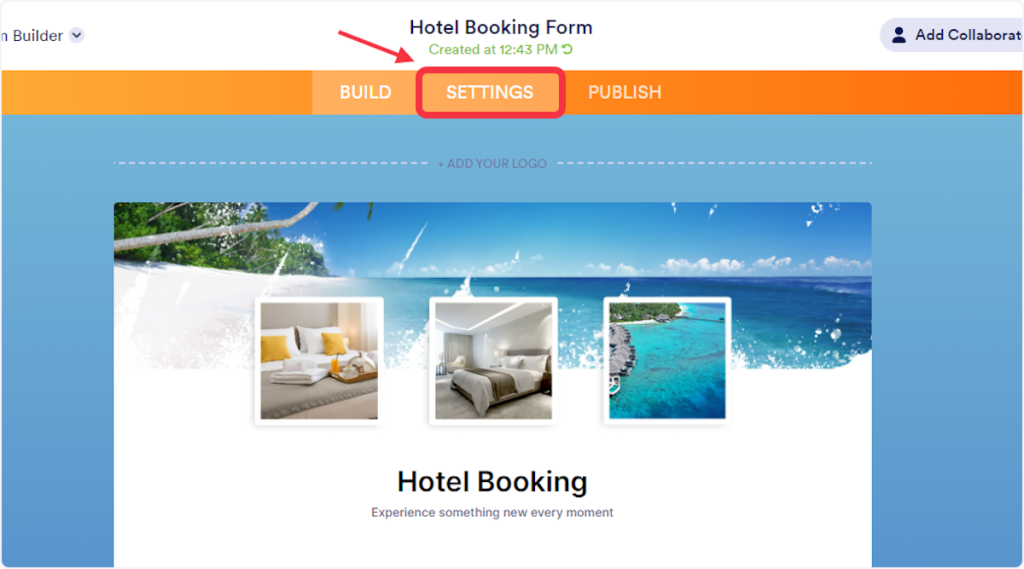Switch to the BUILD tab
The width and height of the screenshot is (1024, 569).
tap(365, 92)
